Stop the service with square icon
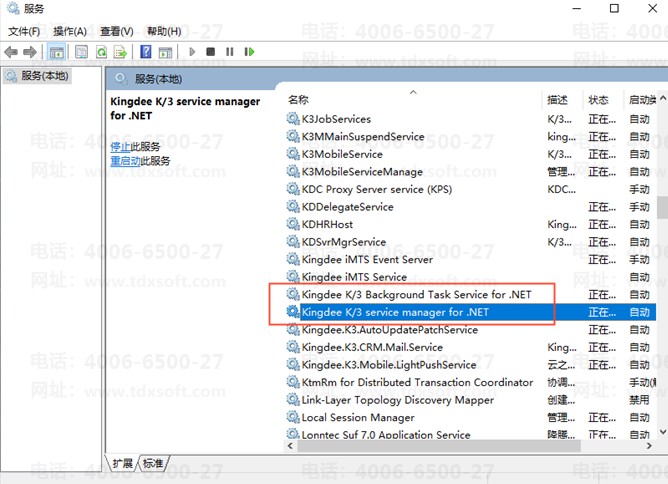Image resolution: width=668 pixels, height=484 pixels. tap(210, 52)
